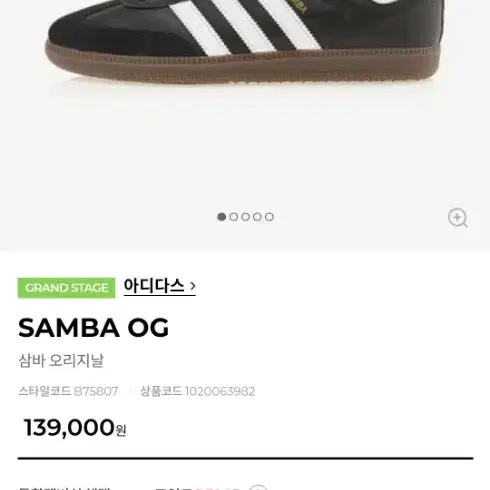Show the fifth and last carousel dot
The width and height of the screenshot is (490, 490).
tap(269, 217)
